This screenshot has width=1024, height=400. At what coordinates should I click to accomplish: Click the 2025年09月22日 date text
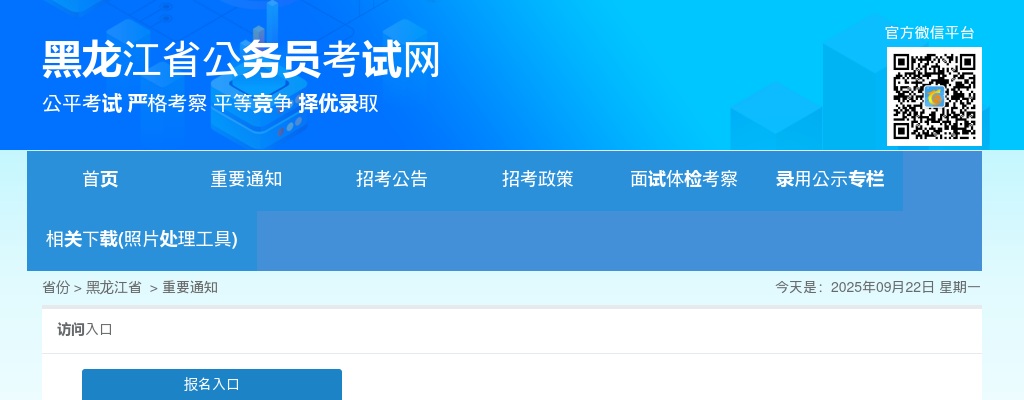pos(882,288)
